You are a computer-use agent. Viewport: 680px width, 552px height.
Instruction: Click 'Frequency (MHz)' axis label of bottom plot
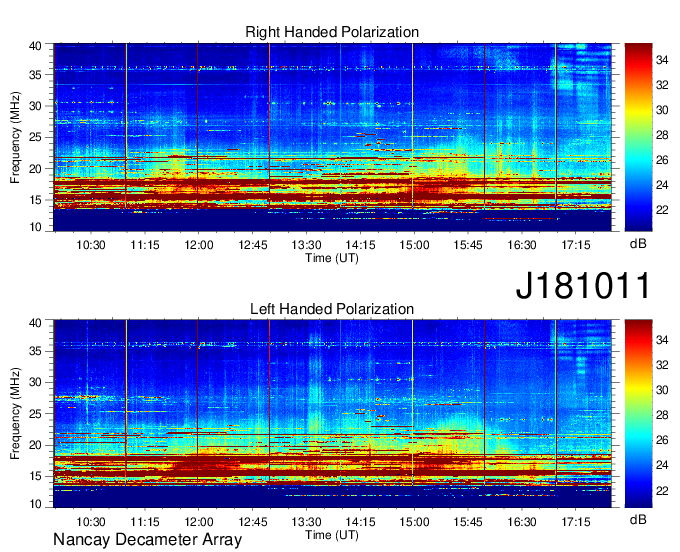click(15, 414)
